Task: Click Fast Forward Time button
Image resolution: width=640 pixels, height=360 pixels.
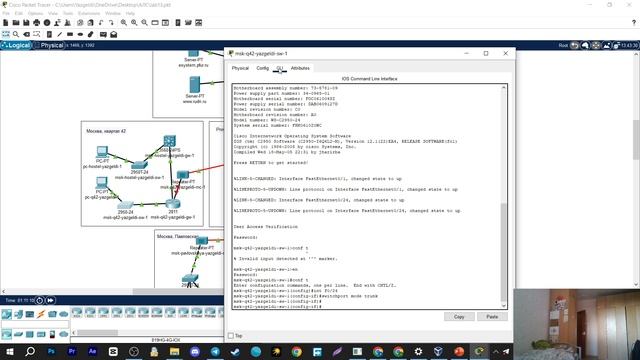Action: (x=50, y=300)
